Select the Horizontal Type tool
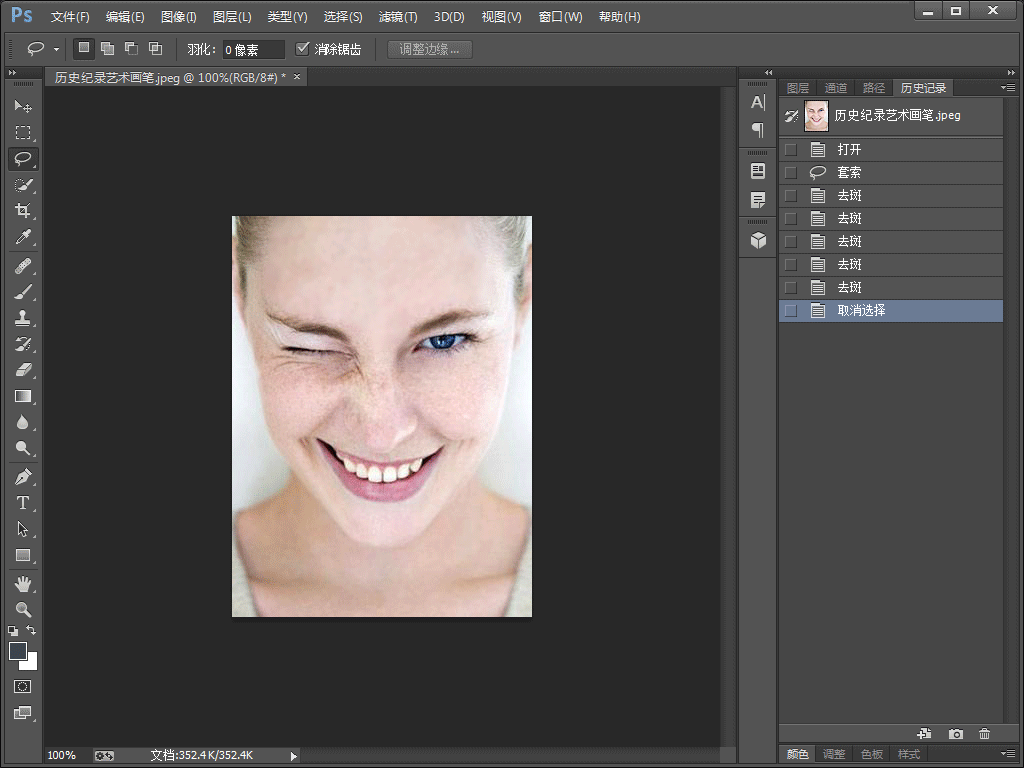Image resolution: width=1024 pixels, height=768 pixels. pos(23,503)
